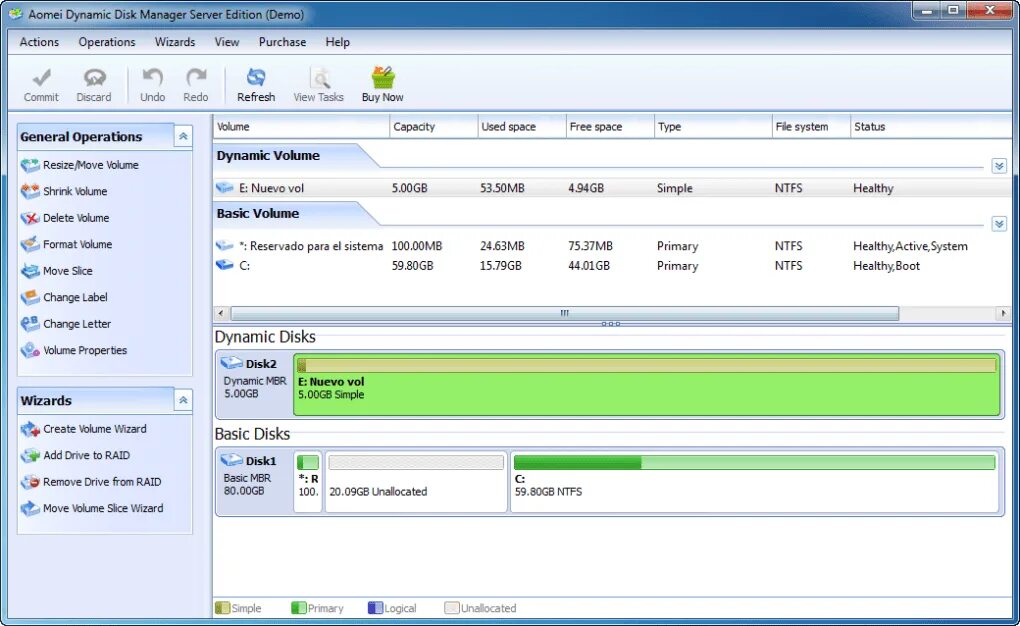
Task: Click the Volume column header
Action: click(x=301, y=126)
